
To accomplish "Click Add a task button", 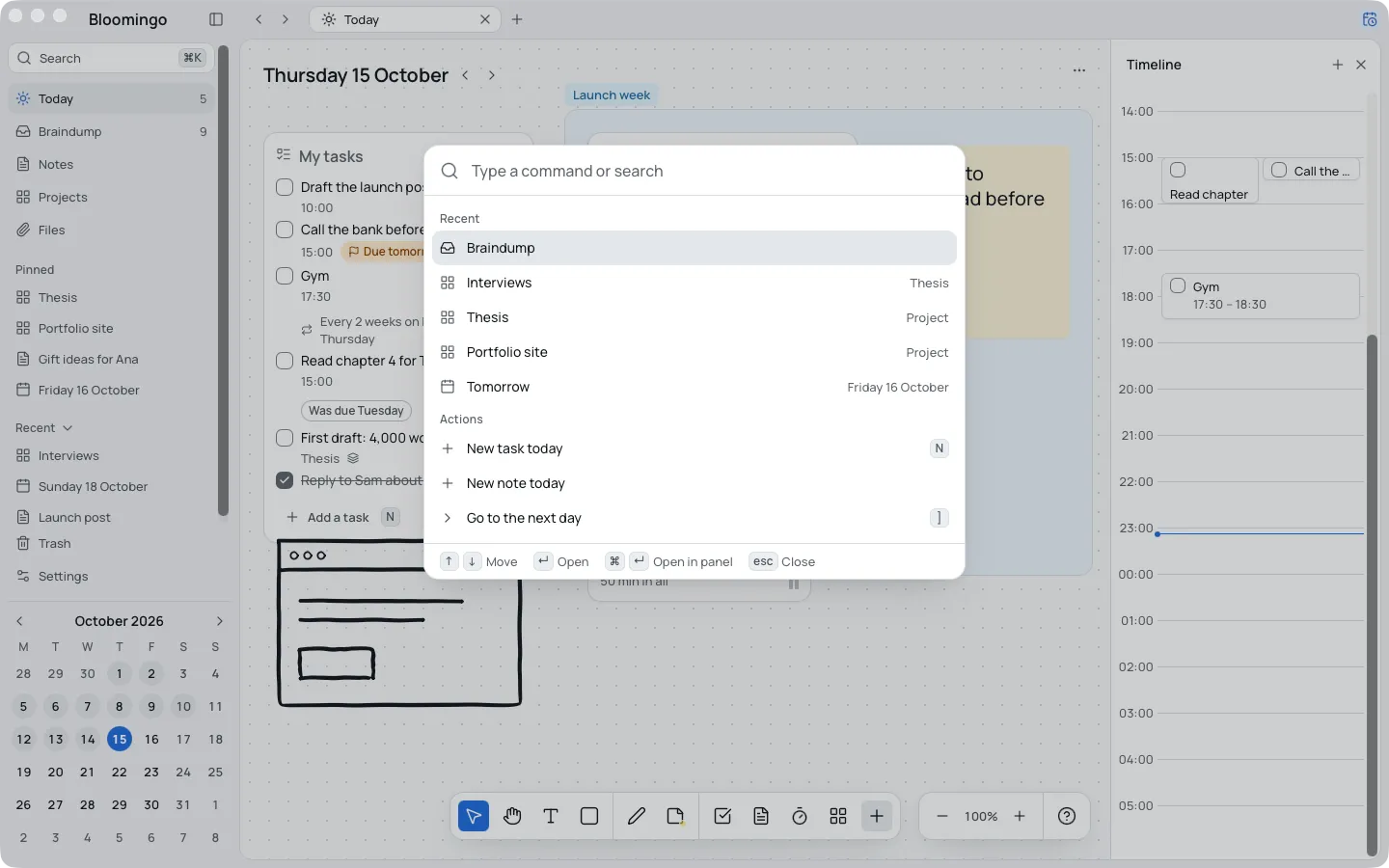I will point(342,517).
